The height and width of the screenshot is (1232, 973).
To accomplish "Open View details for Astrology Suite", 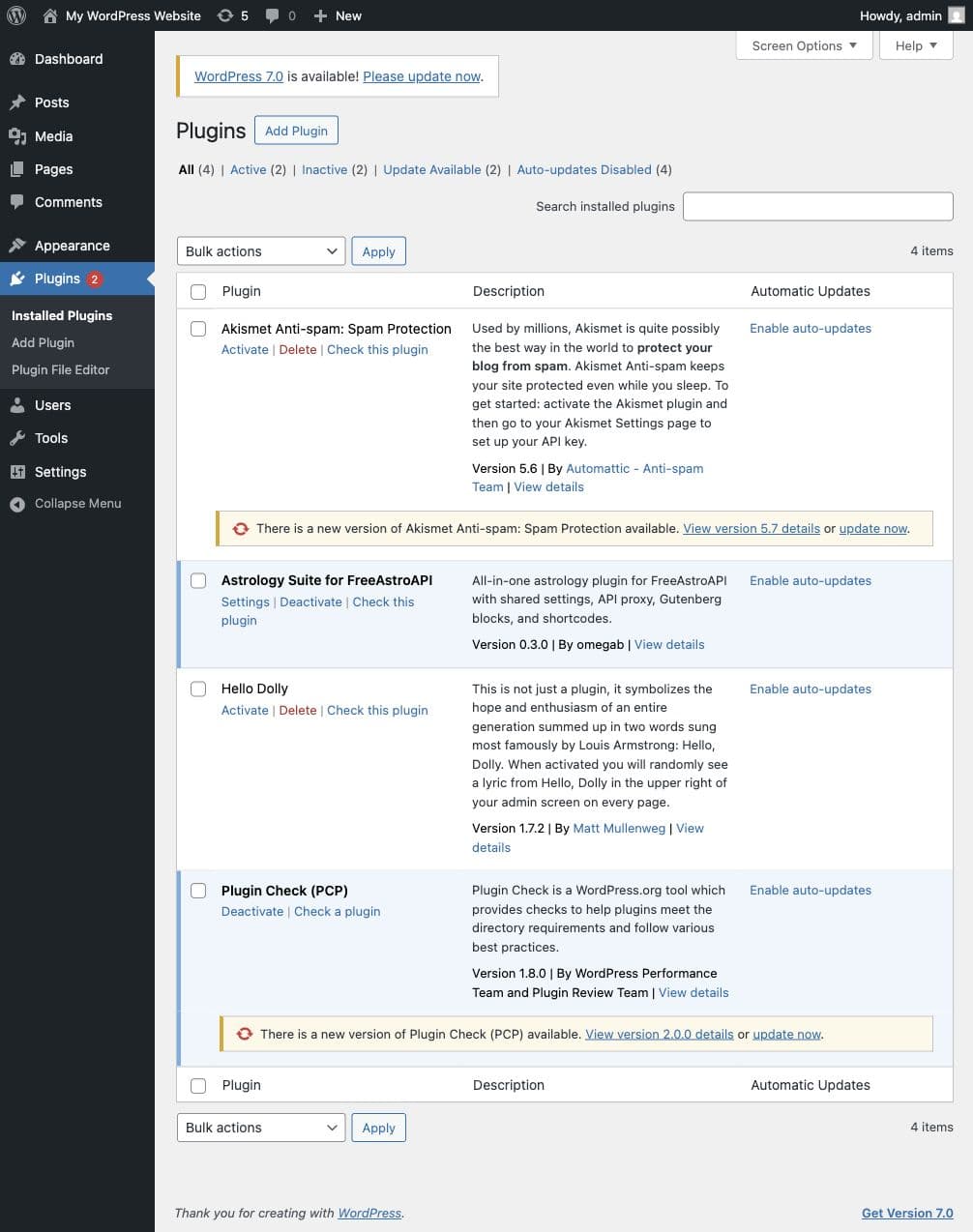I will pyautogui.click(x=669, y=644).
